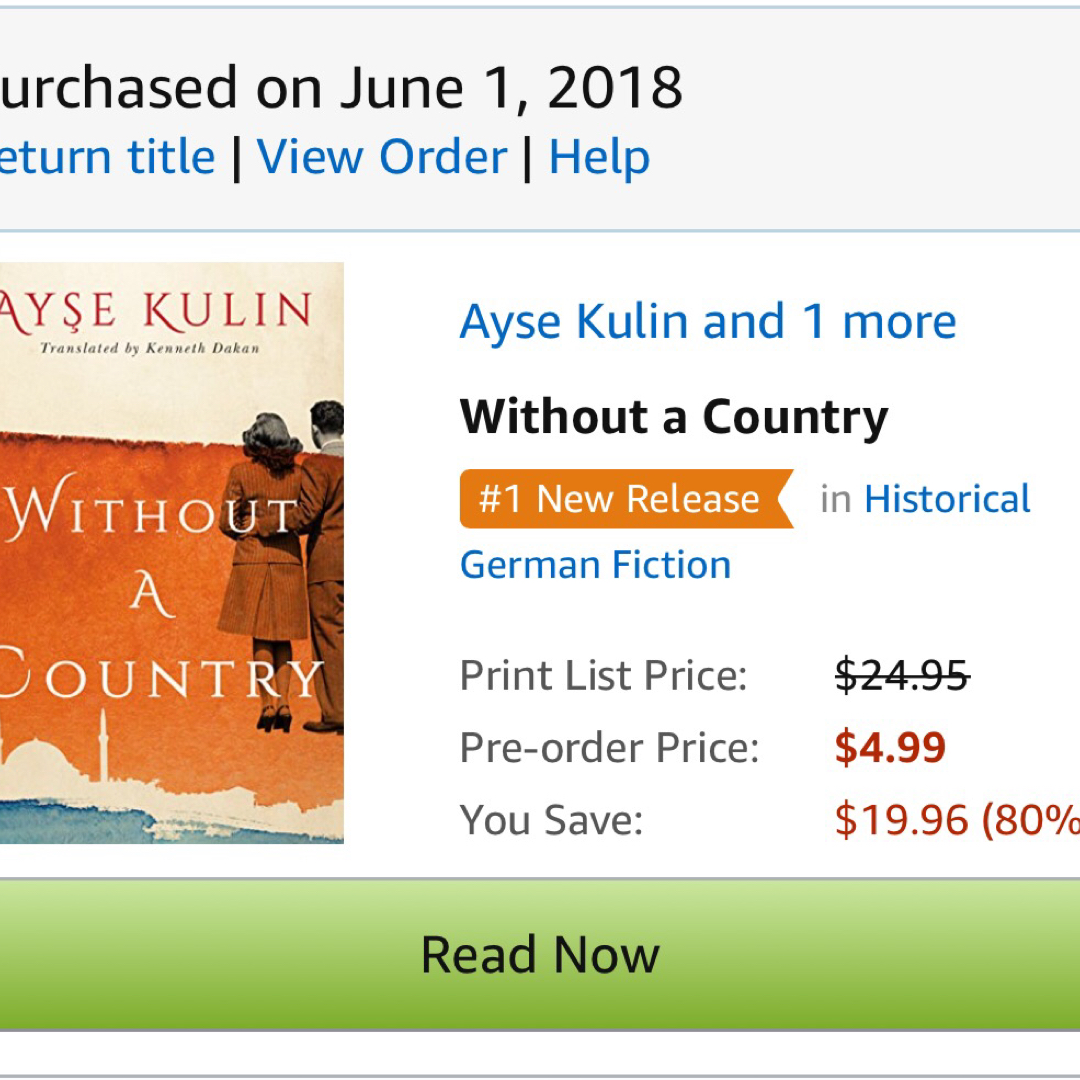Open the Help link
The width and height of the screenshot is (1080, 1080).
pos(599,158)
